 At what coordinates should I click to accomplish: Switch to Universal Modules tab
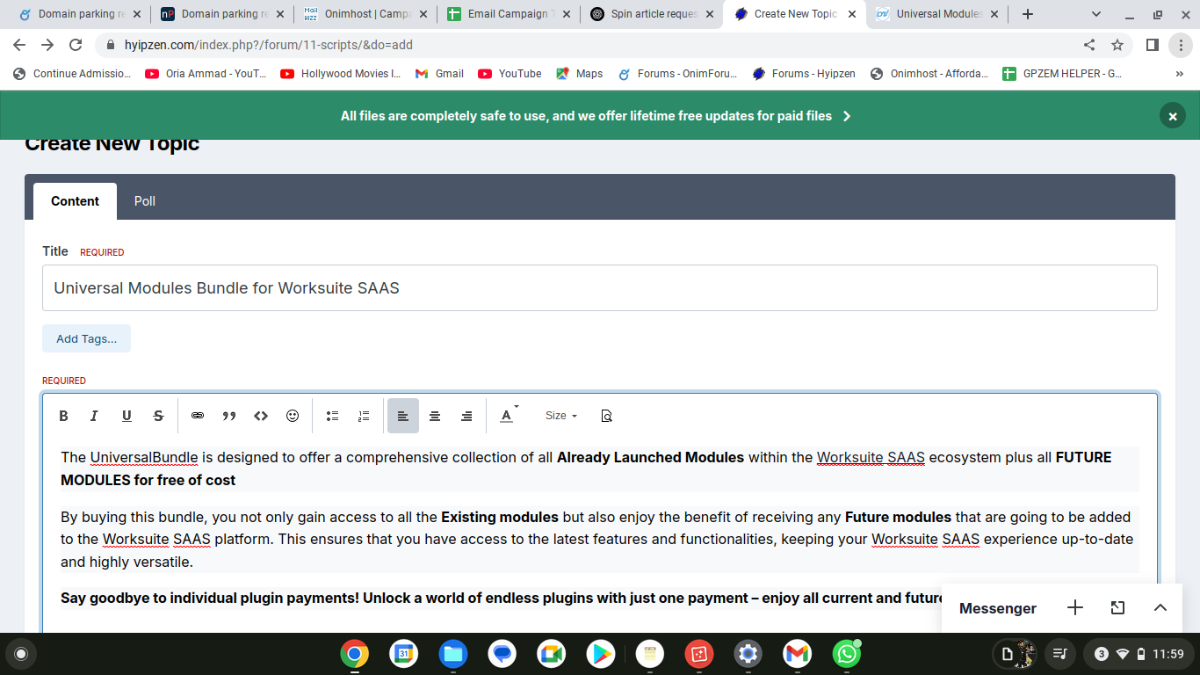pos(937,14)
